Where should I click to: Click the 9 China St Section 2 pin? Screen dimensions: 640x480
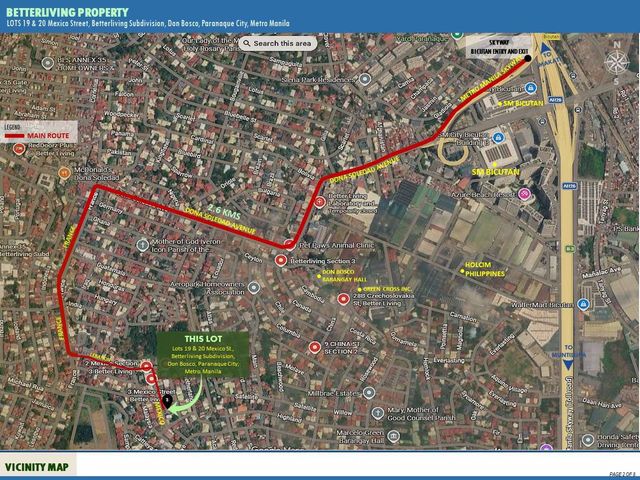point(314,347)
